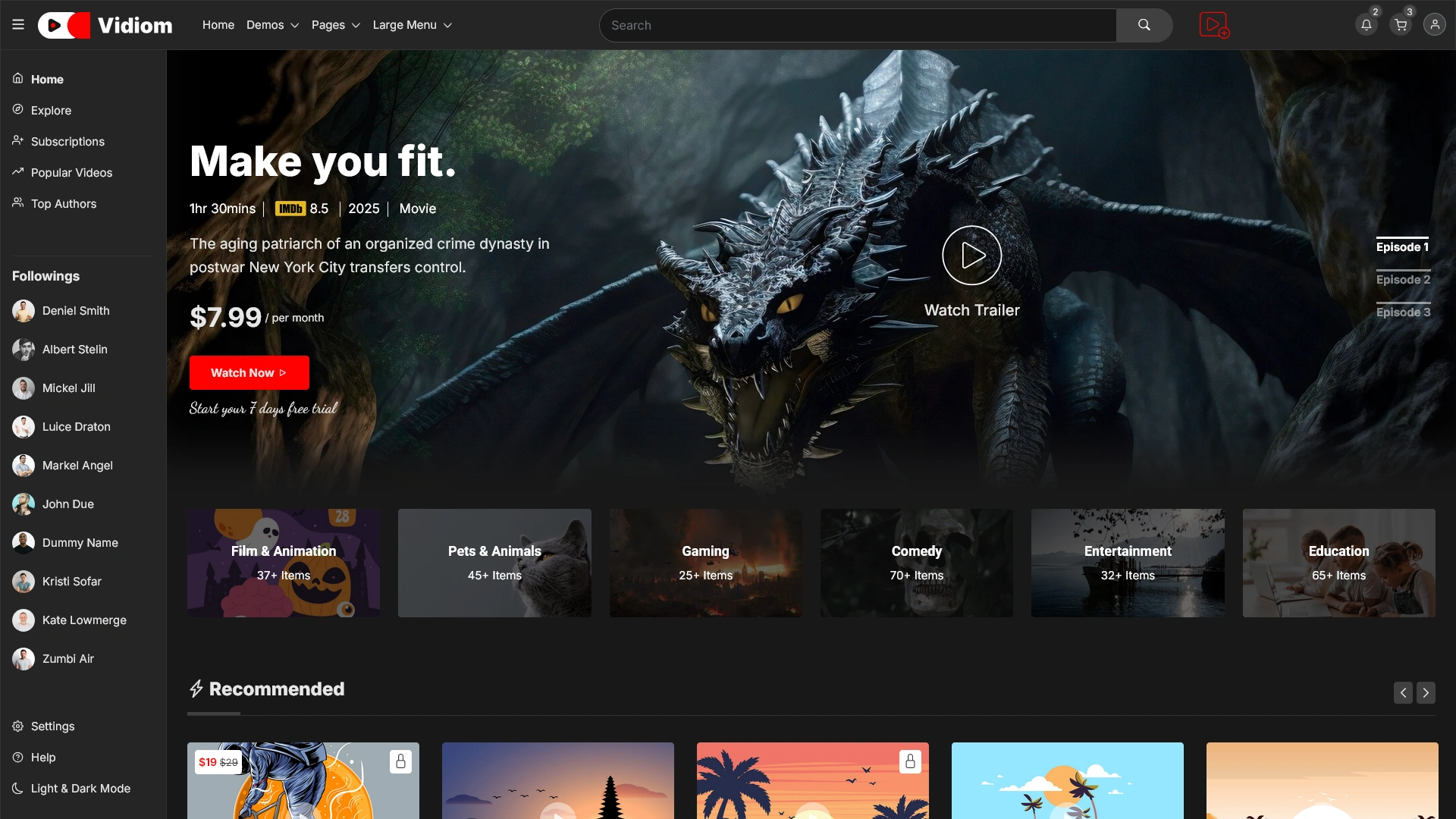
Task: Click the Home sidebar icon
Action: 17,79
